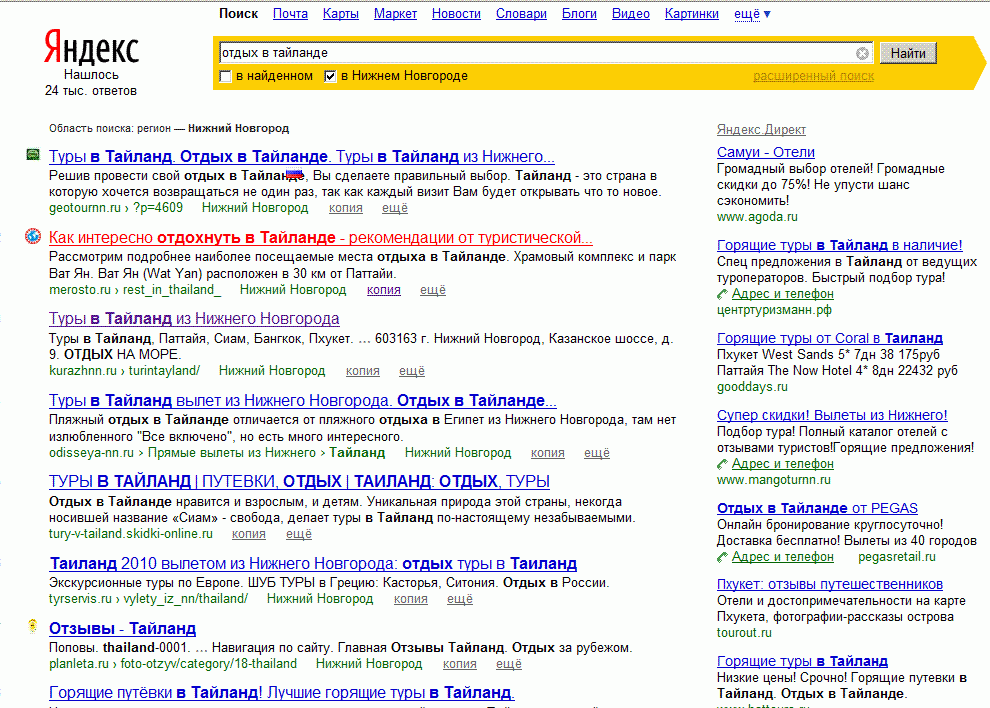This screenshot has width=990, height=708.
Task: Open 'Горящие путёвки в Тайланд!' result
Action: [282, 693]
